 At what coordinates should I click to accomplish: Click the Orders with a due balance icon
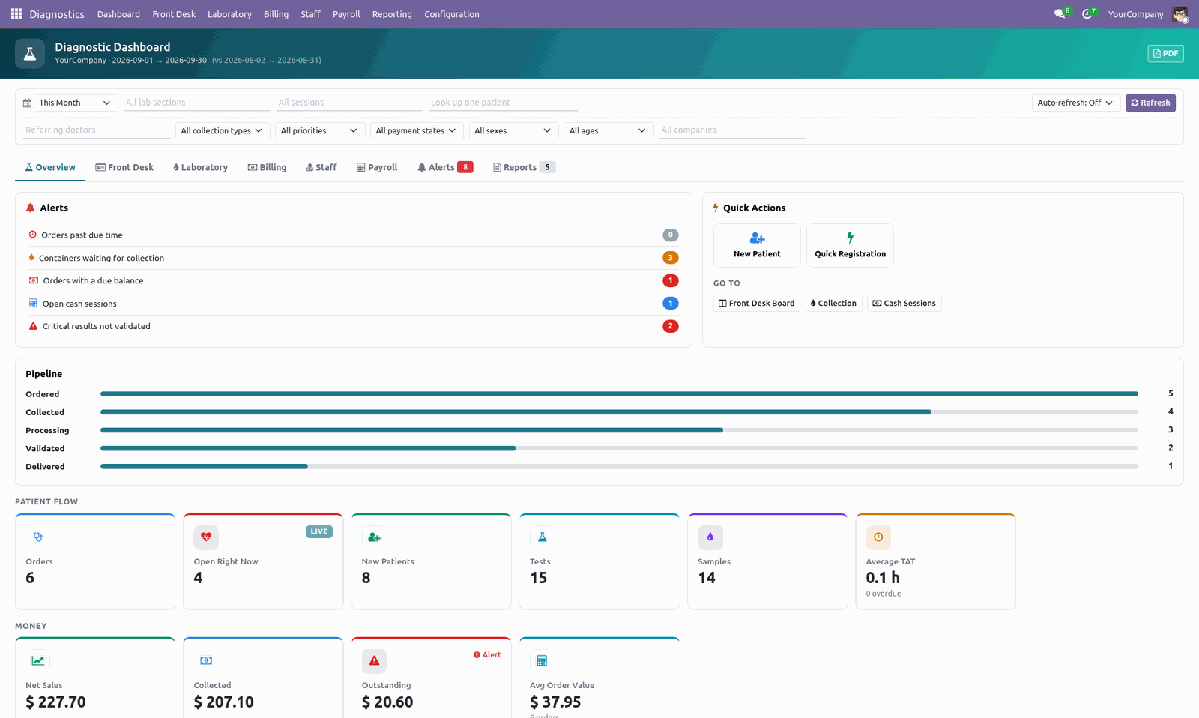click(x=33, y=281)
